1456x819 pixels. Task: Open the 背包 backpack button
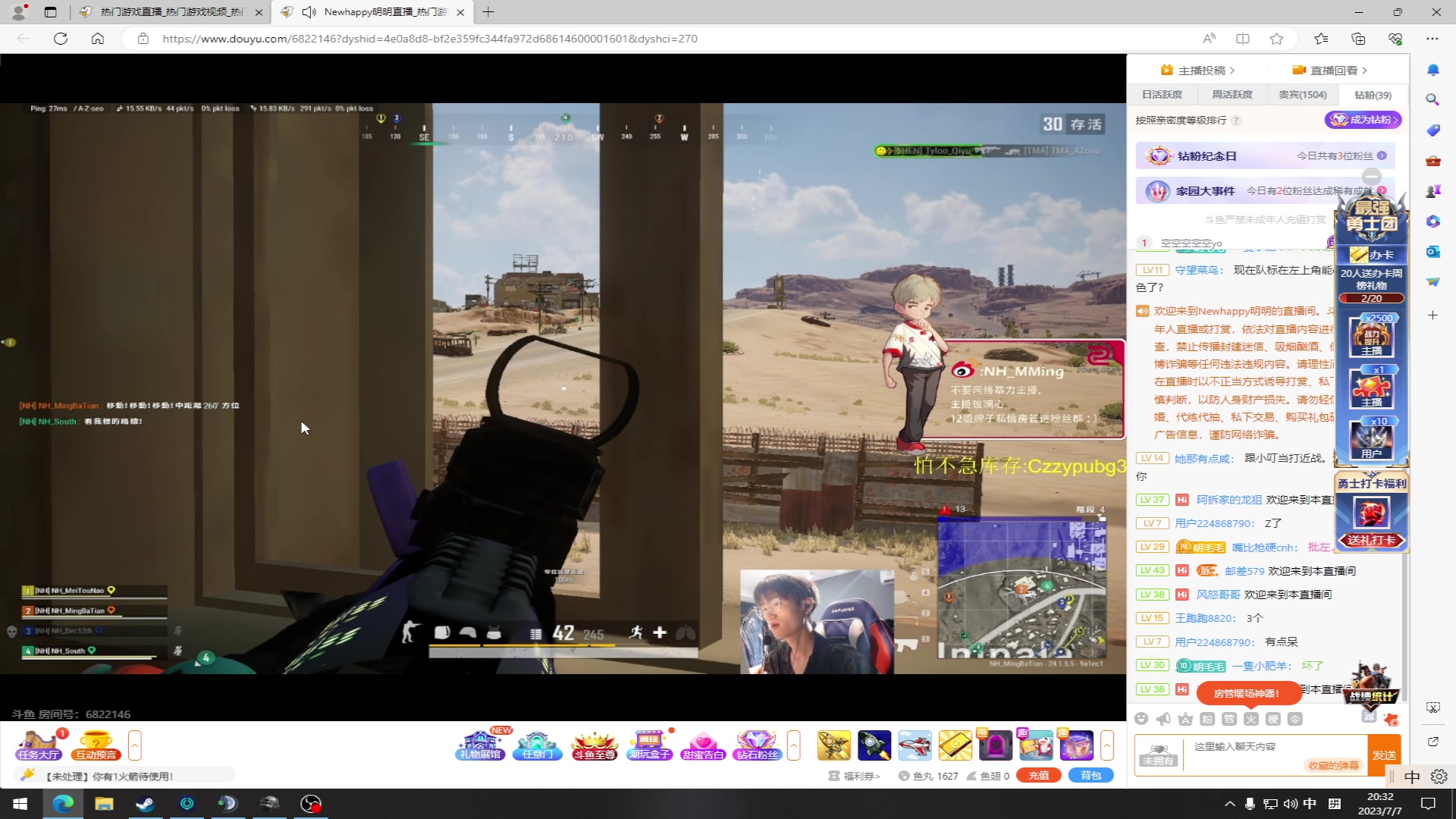point(1090,776)
